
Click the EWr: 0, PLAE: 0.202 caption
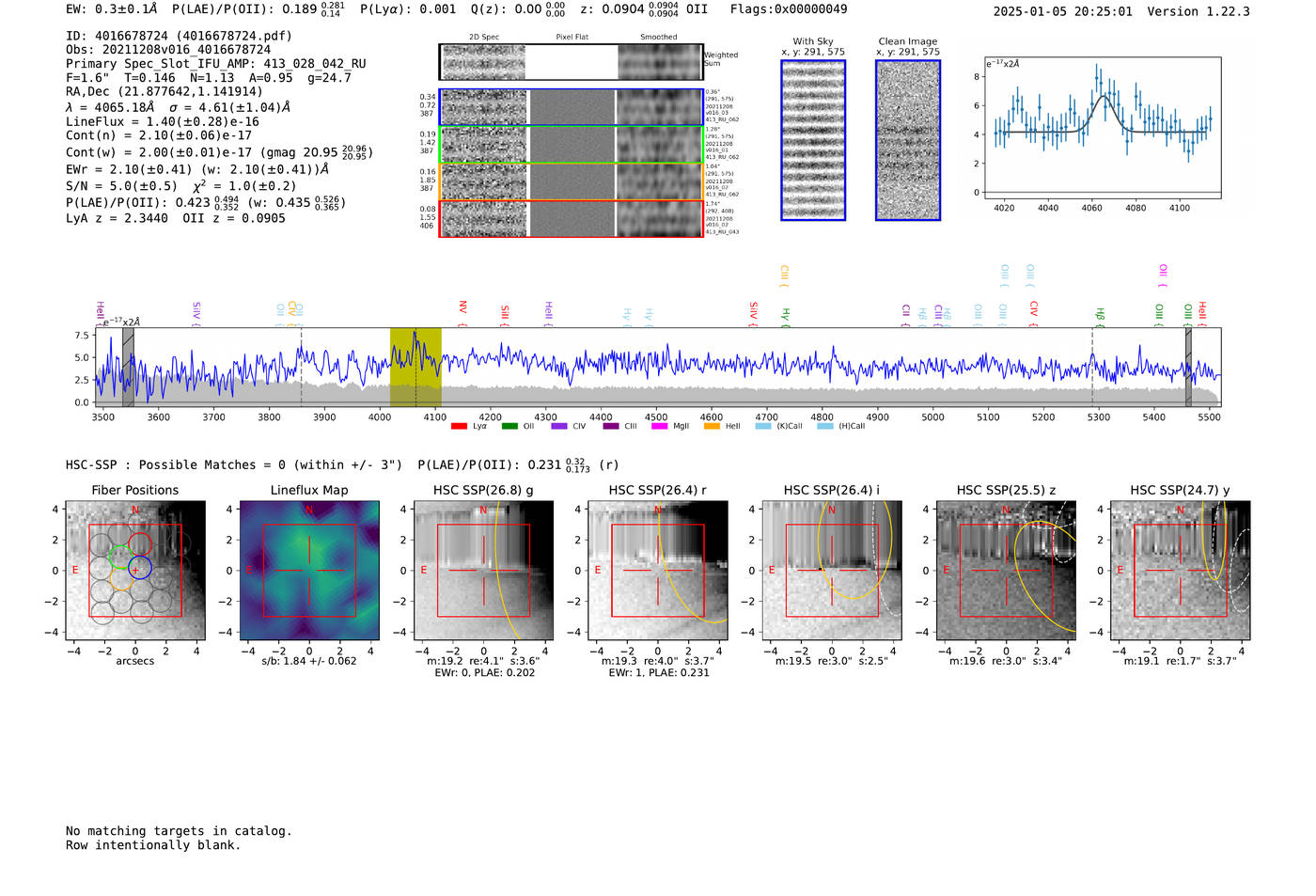tap(484, 673)
